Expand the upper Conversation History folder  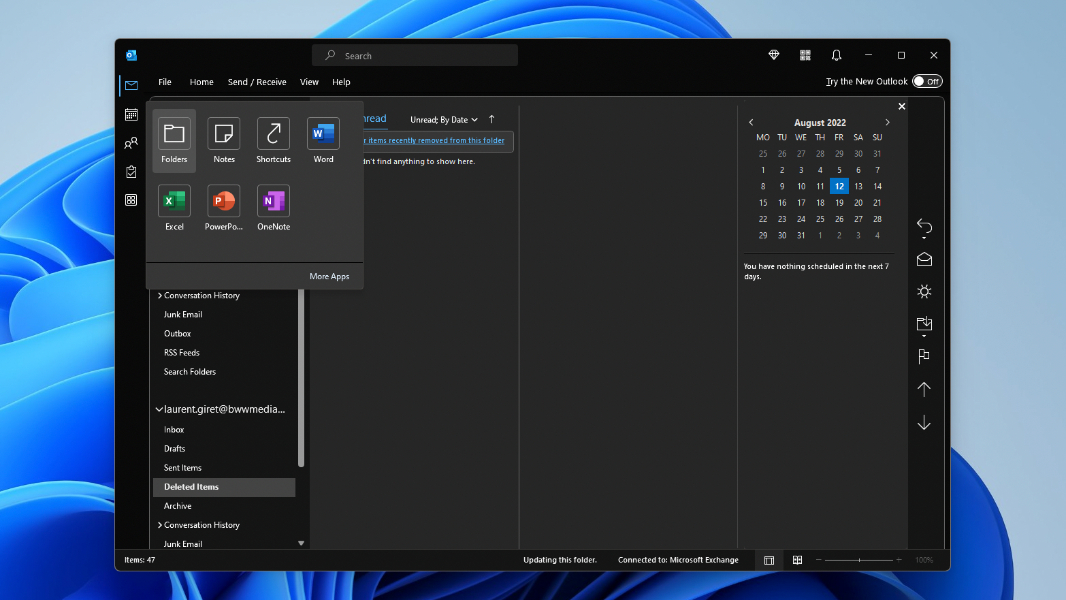pyautogui.click(x=160, y=296)
